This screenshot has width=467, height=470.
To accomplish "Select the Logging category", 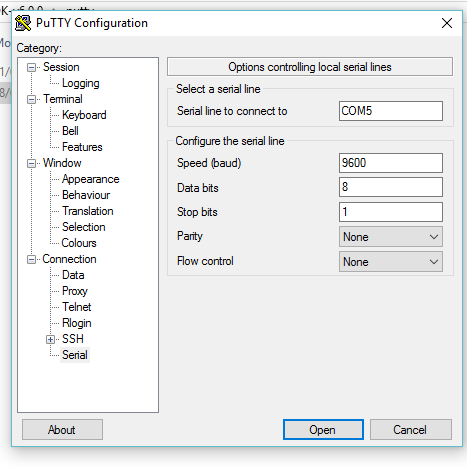I will pos(81,83).
